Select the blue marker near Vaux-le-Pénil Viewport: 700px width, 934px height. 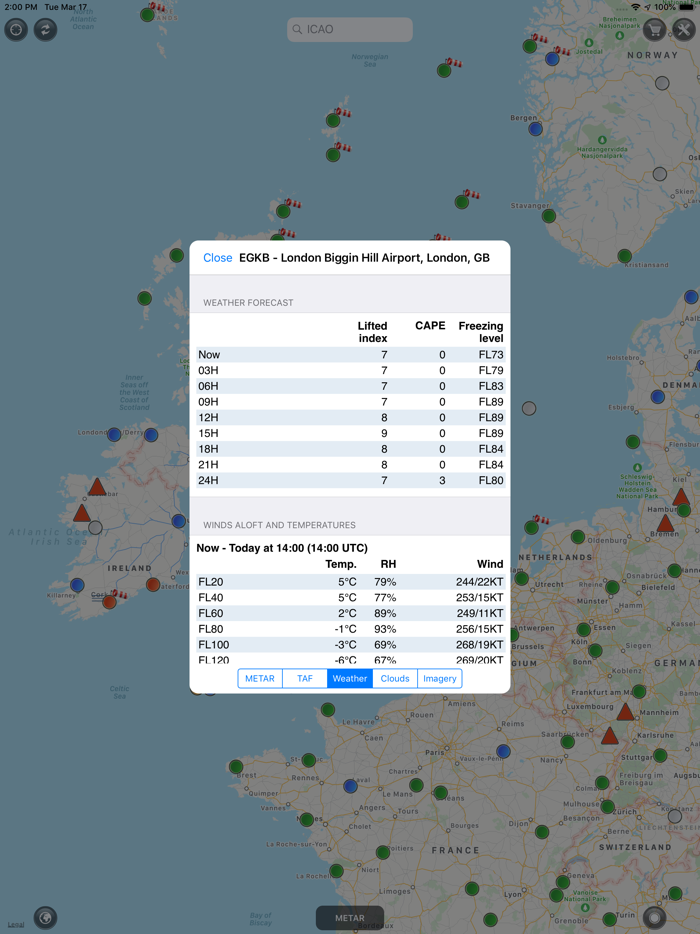[503, 751]
